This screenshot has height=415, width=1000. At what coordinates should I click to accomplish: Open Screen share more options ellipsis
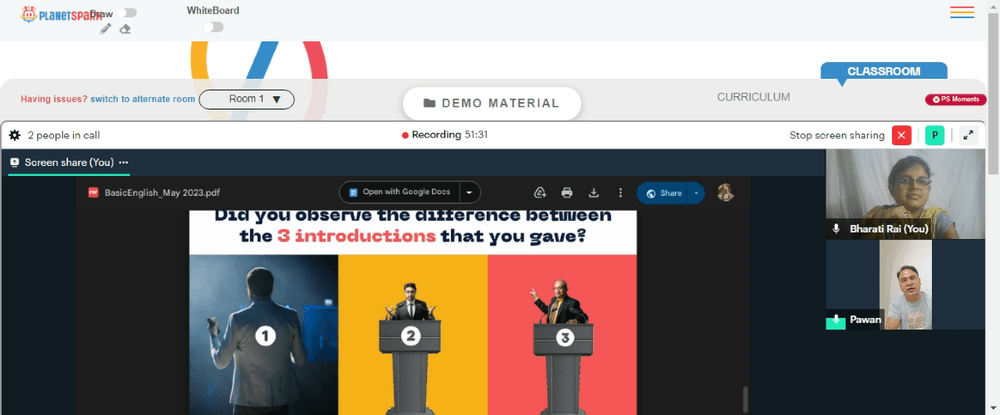coord(123,163)
